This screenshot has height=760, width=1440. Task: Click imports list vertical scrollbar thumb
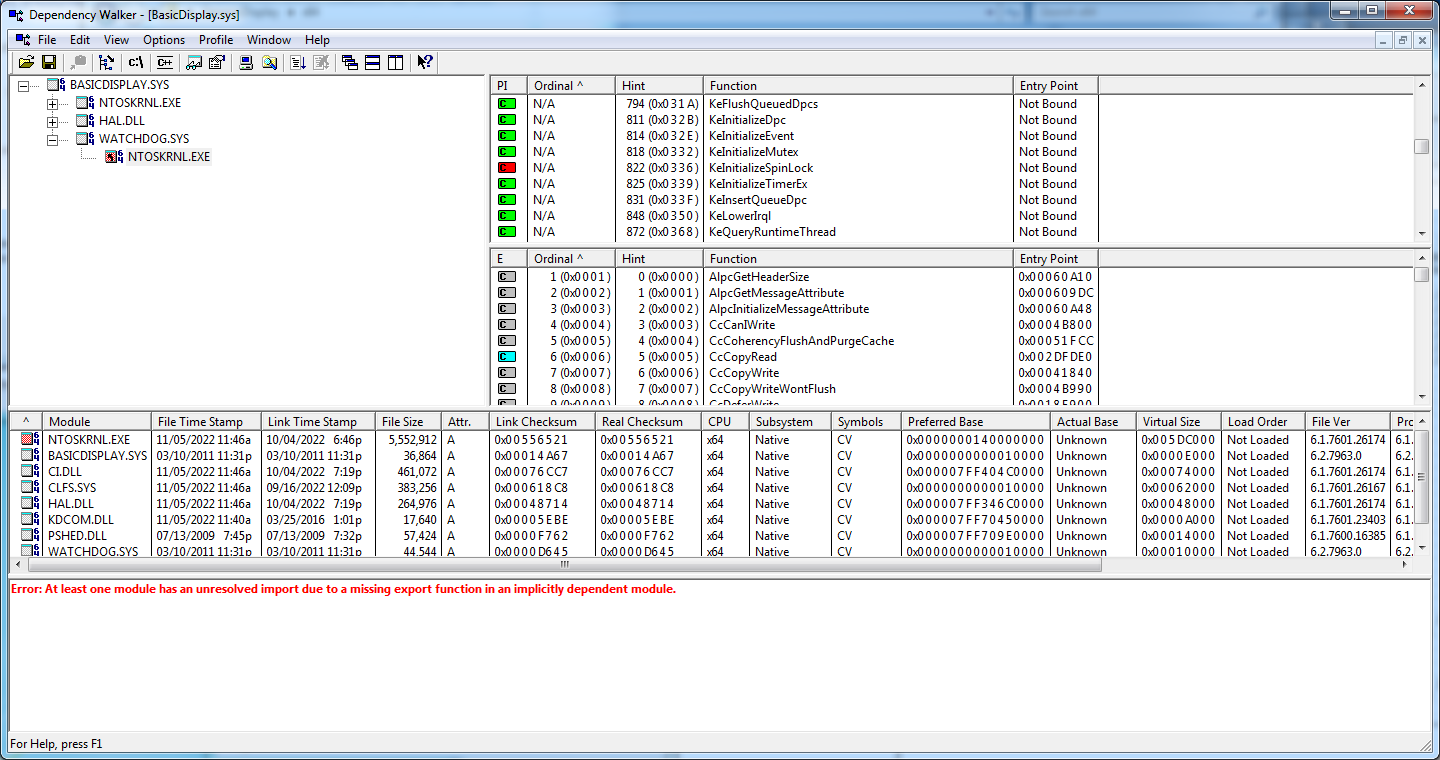[1421, 147]
